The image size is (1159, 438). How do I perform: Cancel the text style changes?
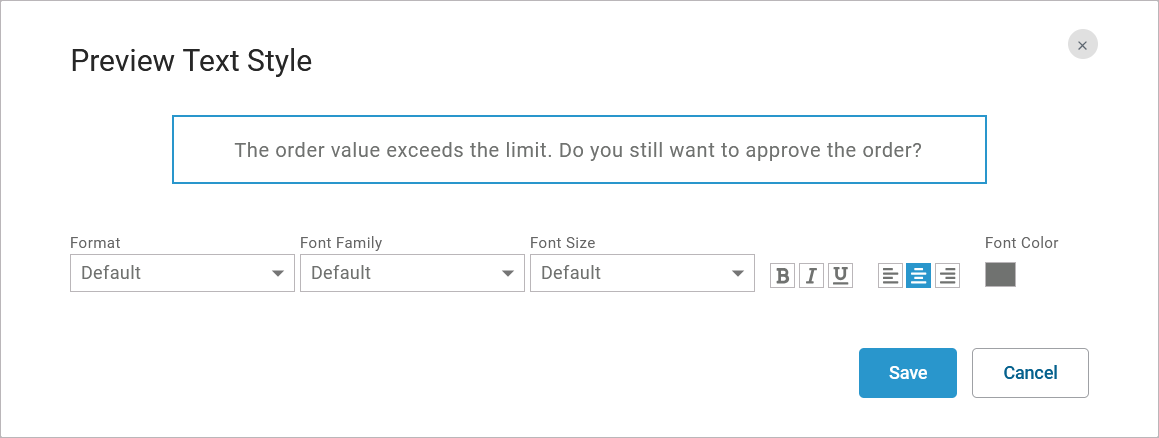pyautogui.click(x=1030, y=373)
